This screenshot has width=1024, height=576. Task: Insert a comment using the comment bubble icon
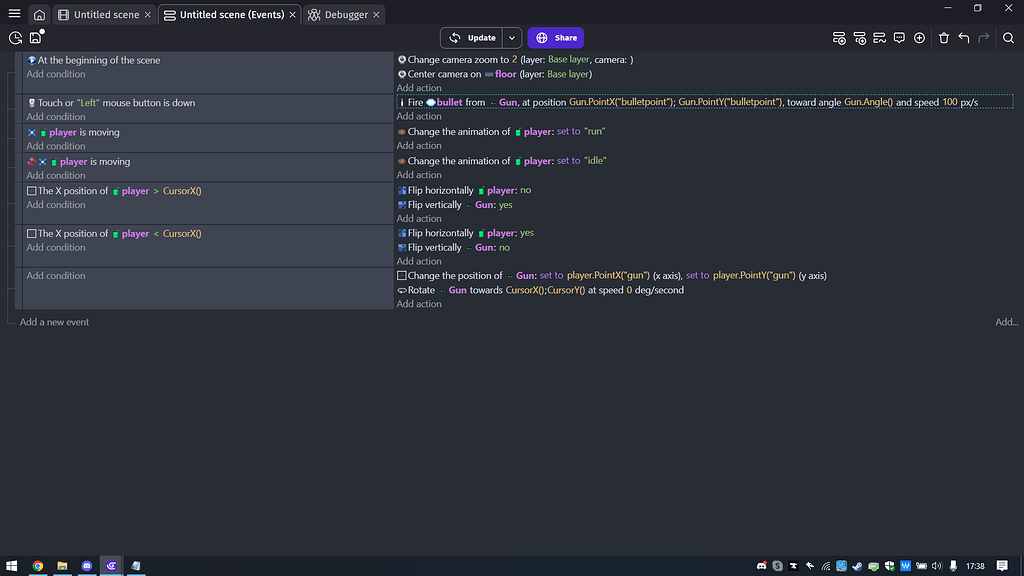point(899,37)
